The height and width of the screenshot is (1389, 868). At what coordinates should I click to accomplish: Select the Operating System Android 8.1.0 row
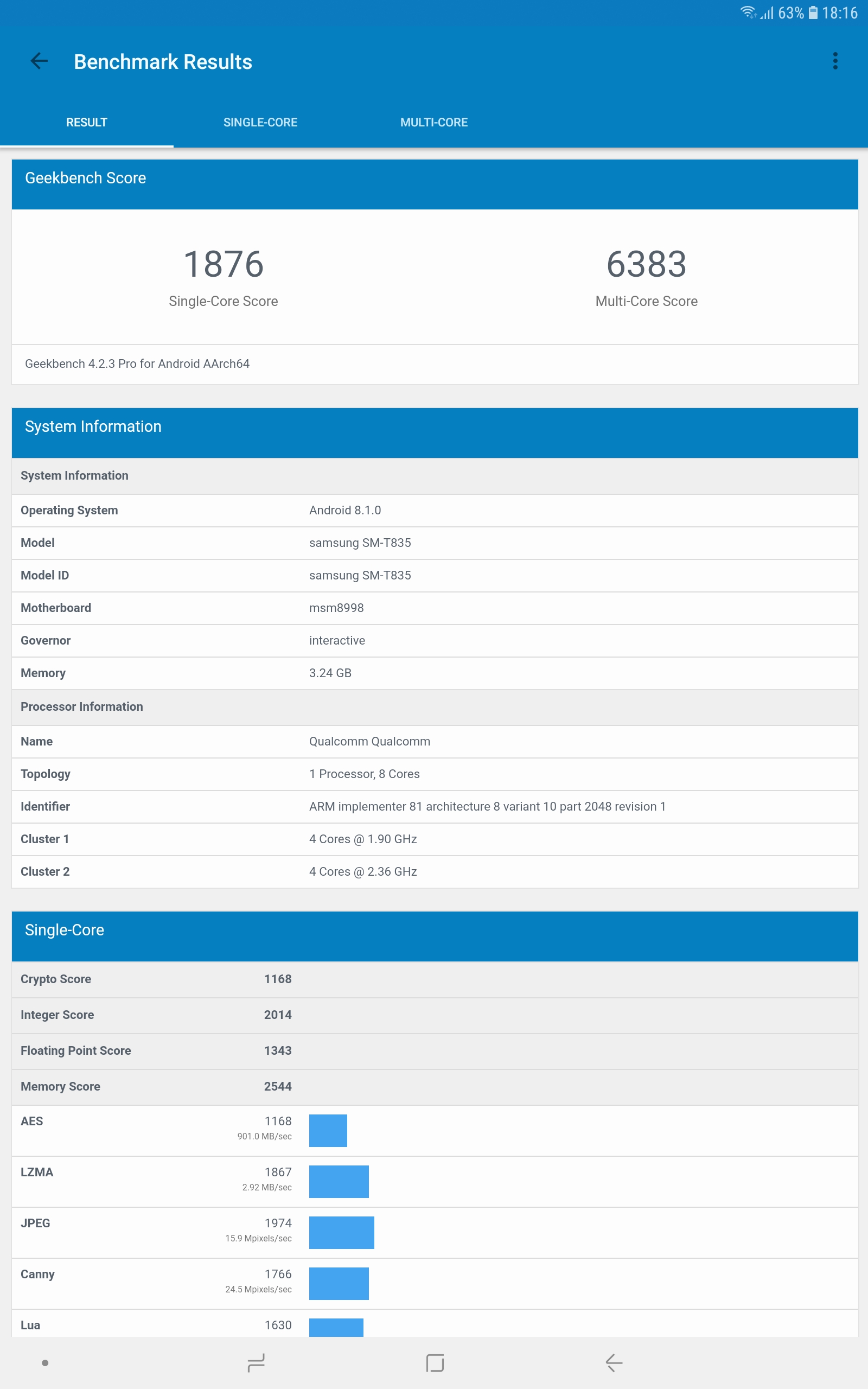point(435,510)
